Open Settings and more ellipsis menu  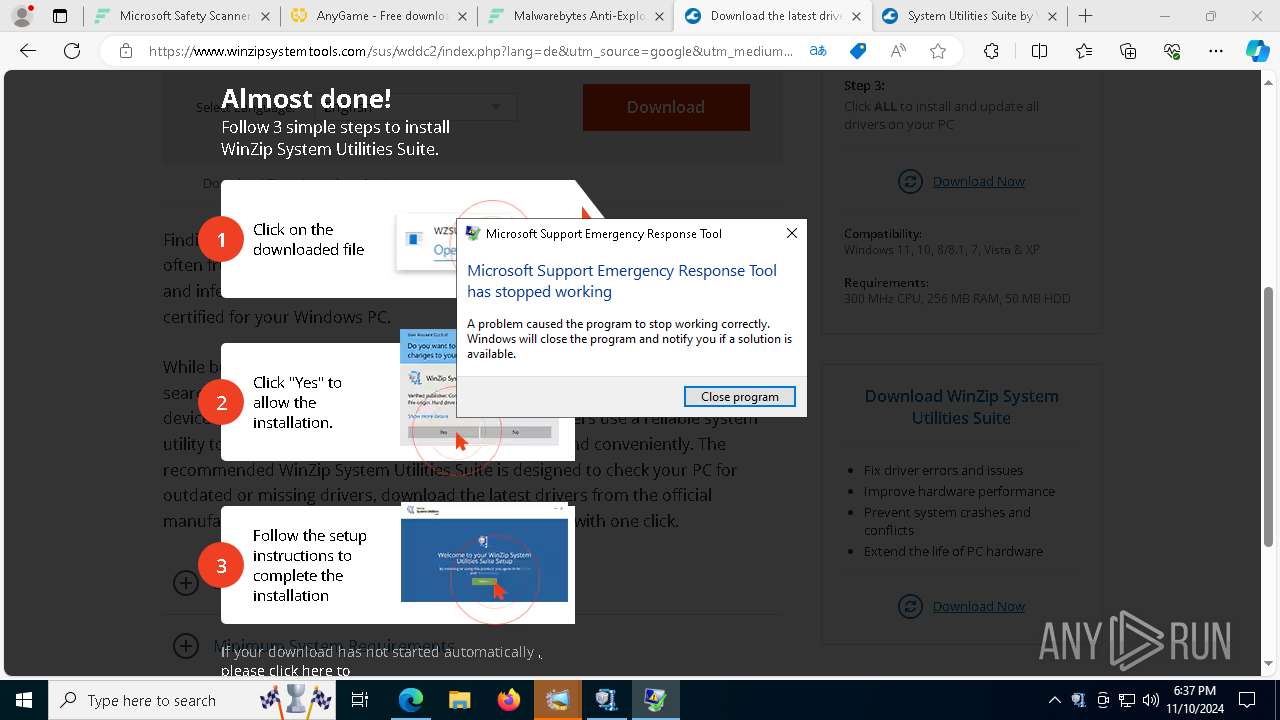point(1216,51)
